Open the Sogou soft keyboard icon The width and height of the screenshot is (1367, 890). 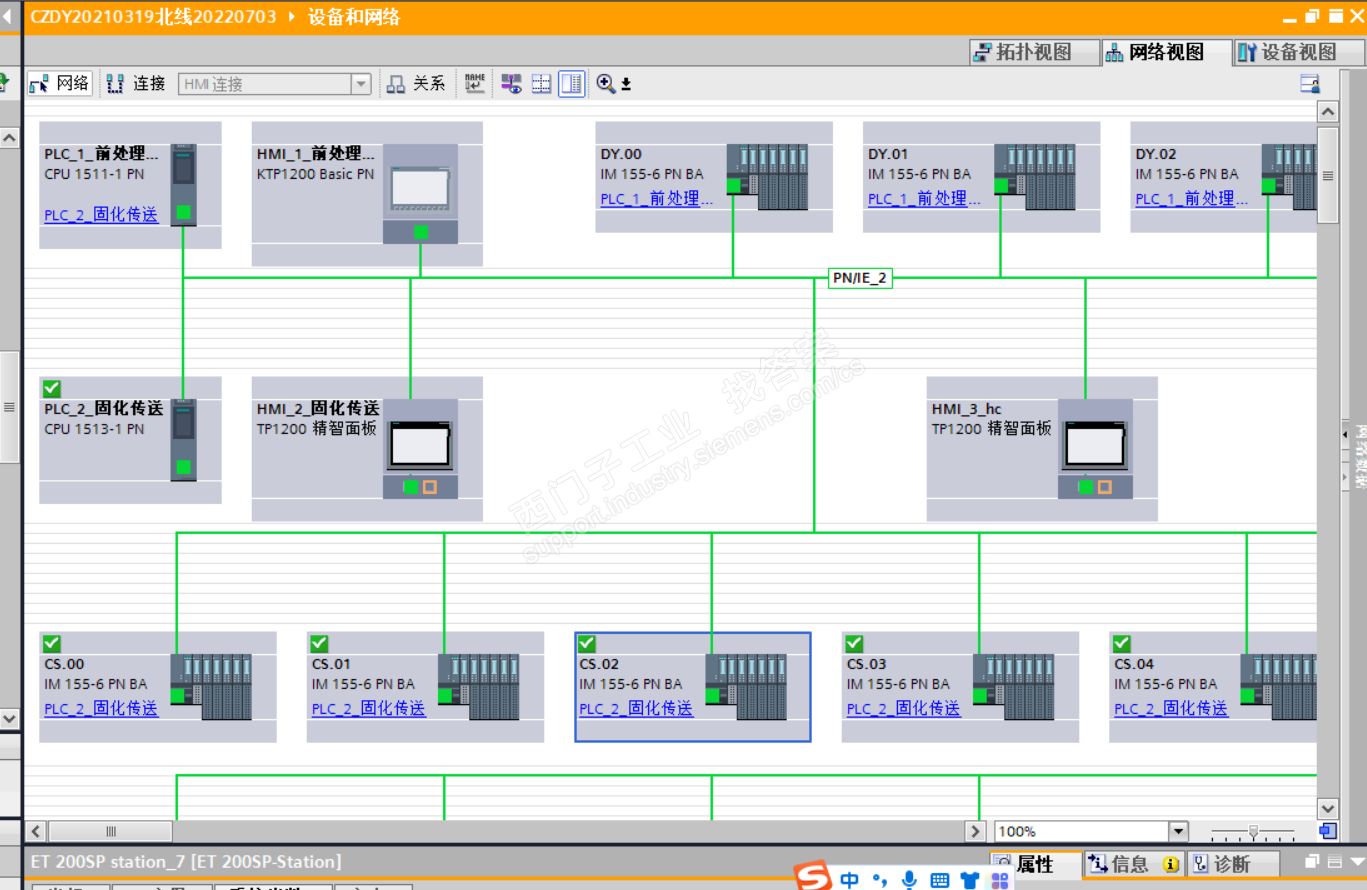click(939, 880)
